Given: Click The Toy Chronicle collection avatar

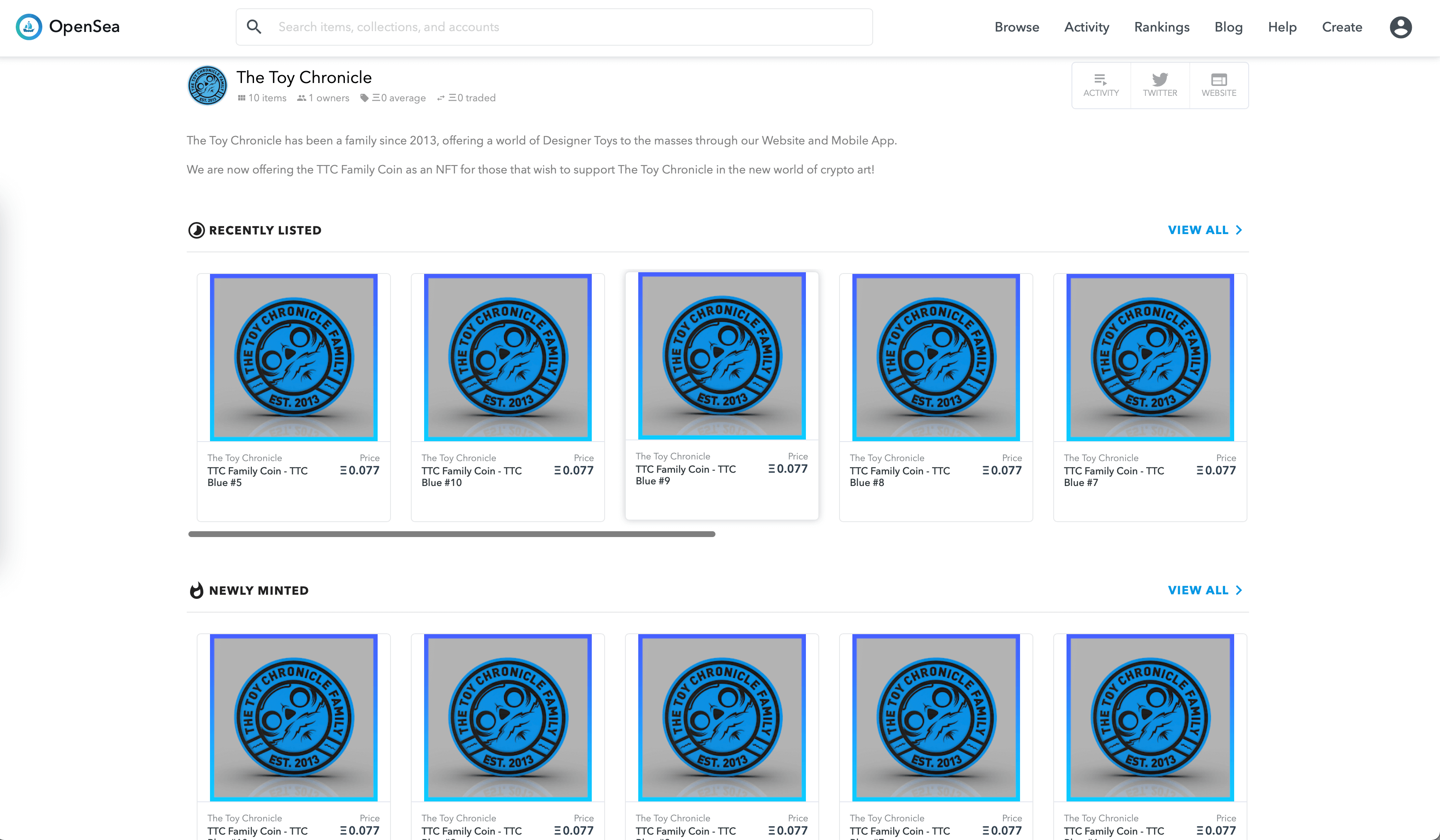Looking at the screenshot, I should pos(207,86).
